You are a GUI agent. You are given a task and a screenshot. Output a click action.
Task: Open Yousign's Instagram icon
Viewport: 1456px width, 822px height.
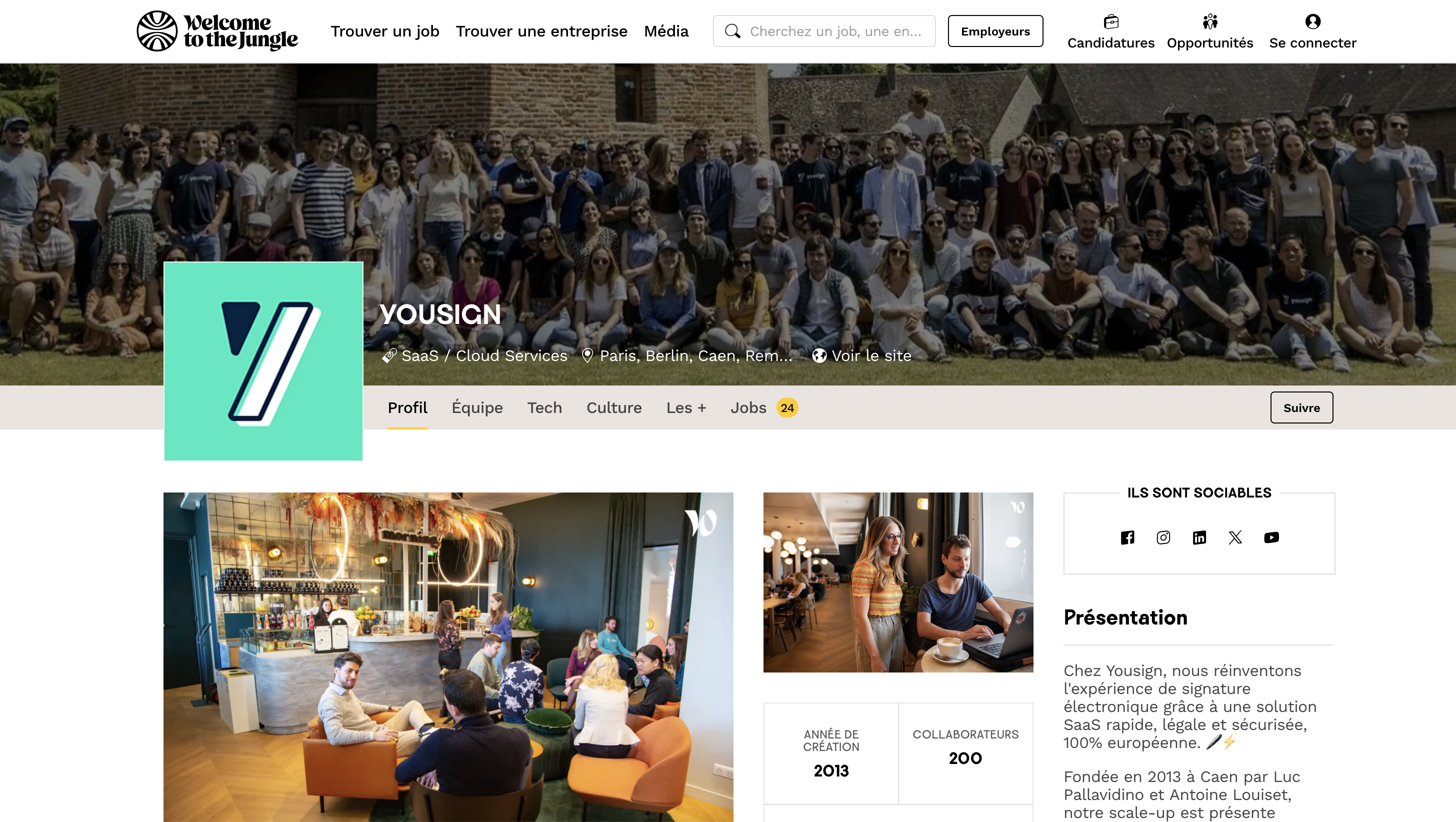tap(1163, 537)
